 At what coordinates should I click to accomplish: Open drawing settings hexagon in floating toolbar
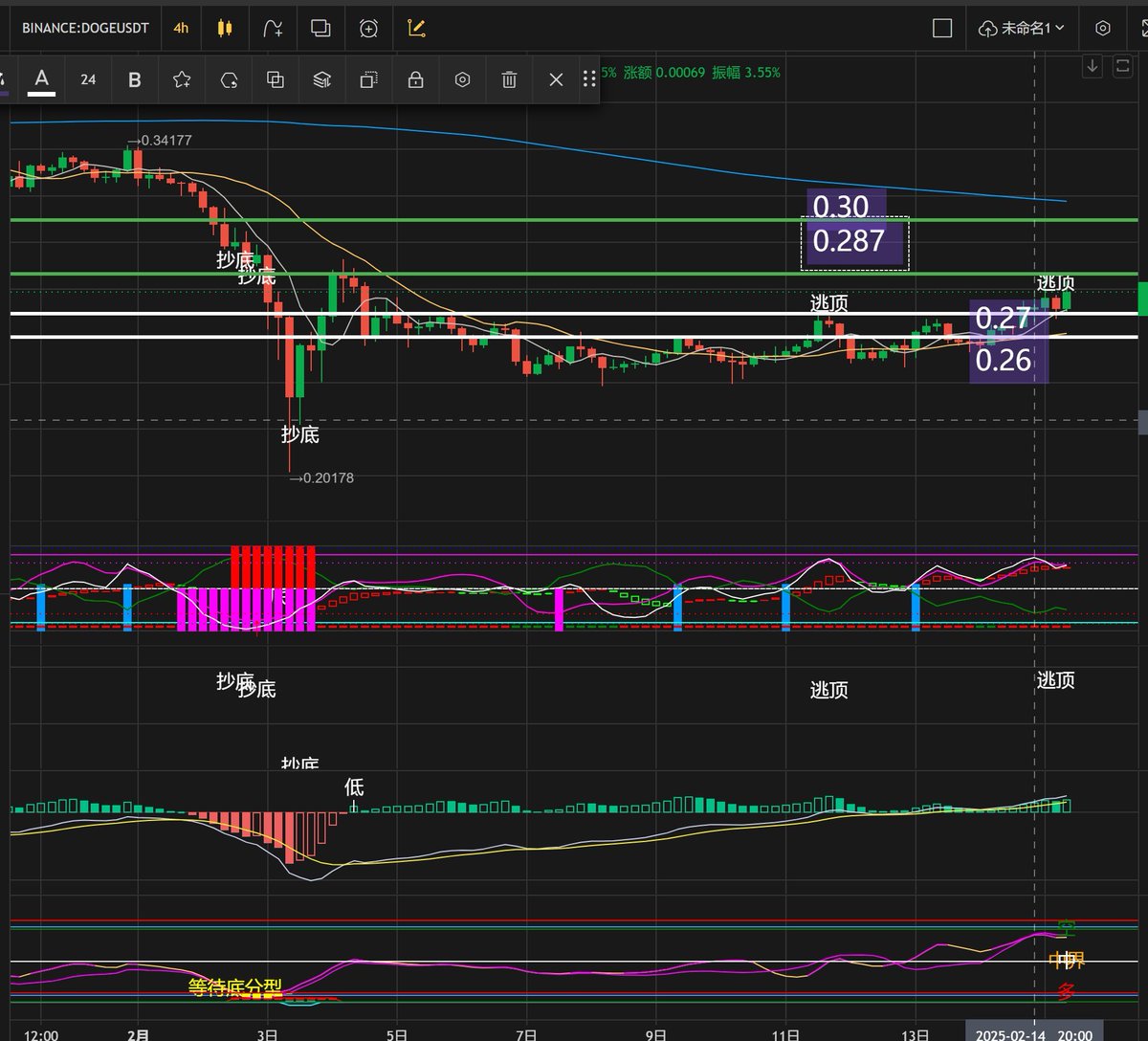[462, 79]
